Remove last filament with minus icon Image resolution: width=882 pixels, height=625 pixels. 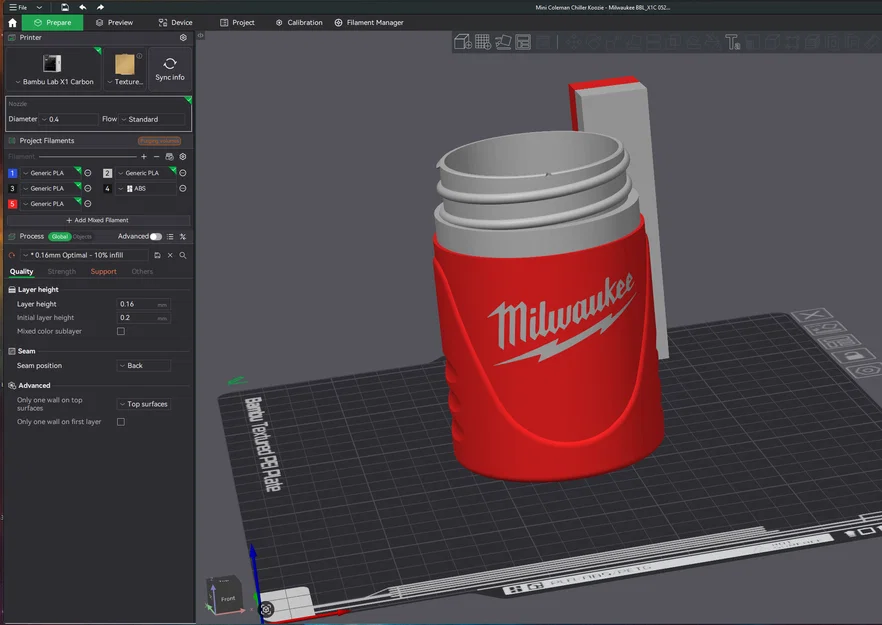pos(156,156)
